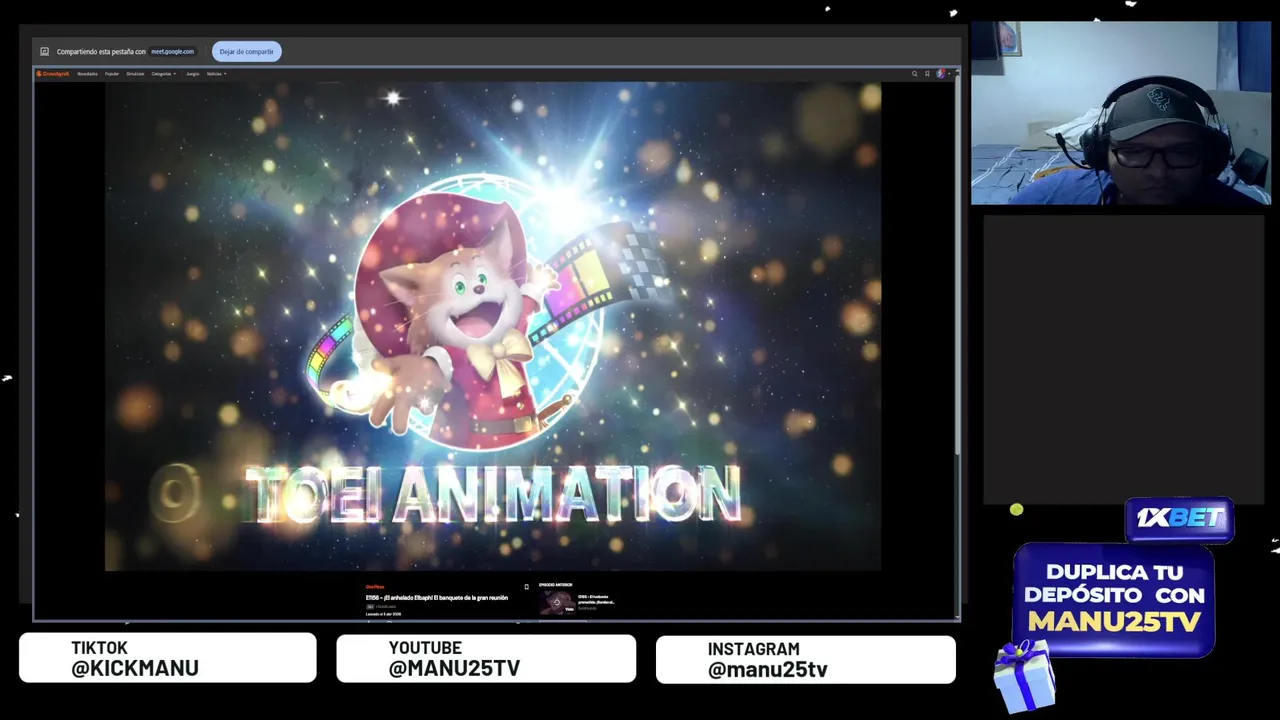This screenshot has height=720, width=1280.
Task: Click the Instagram @manu25tv banner
Action: coord(806,660)
